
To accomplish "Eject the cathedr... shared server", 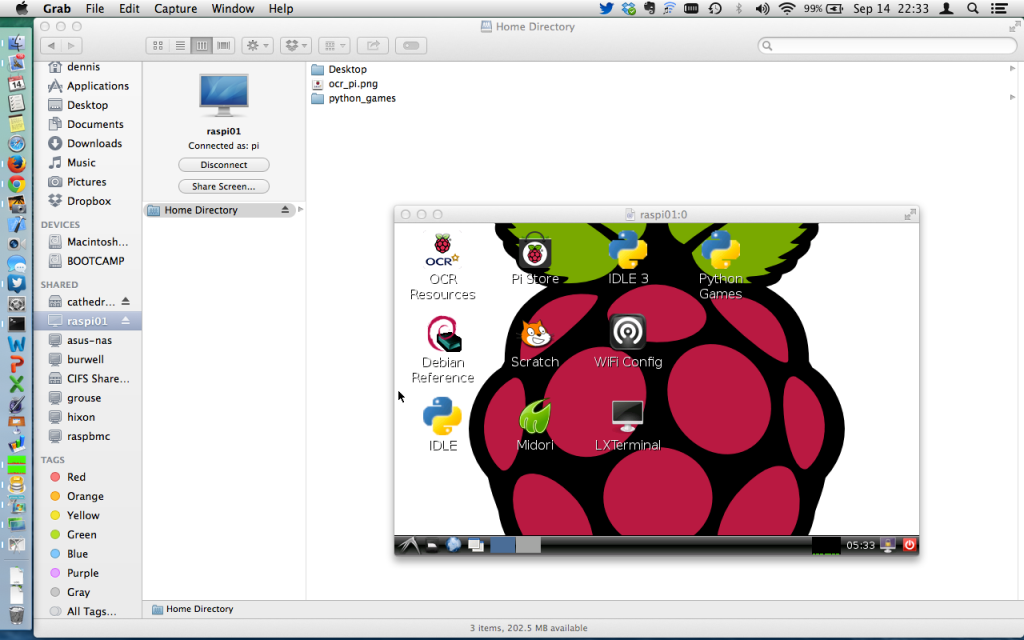I will [125, 302].
